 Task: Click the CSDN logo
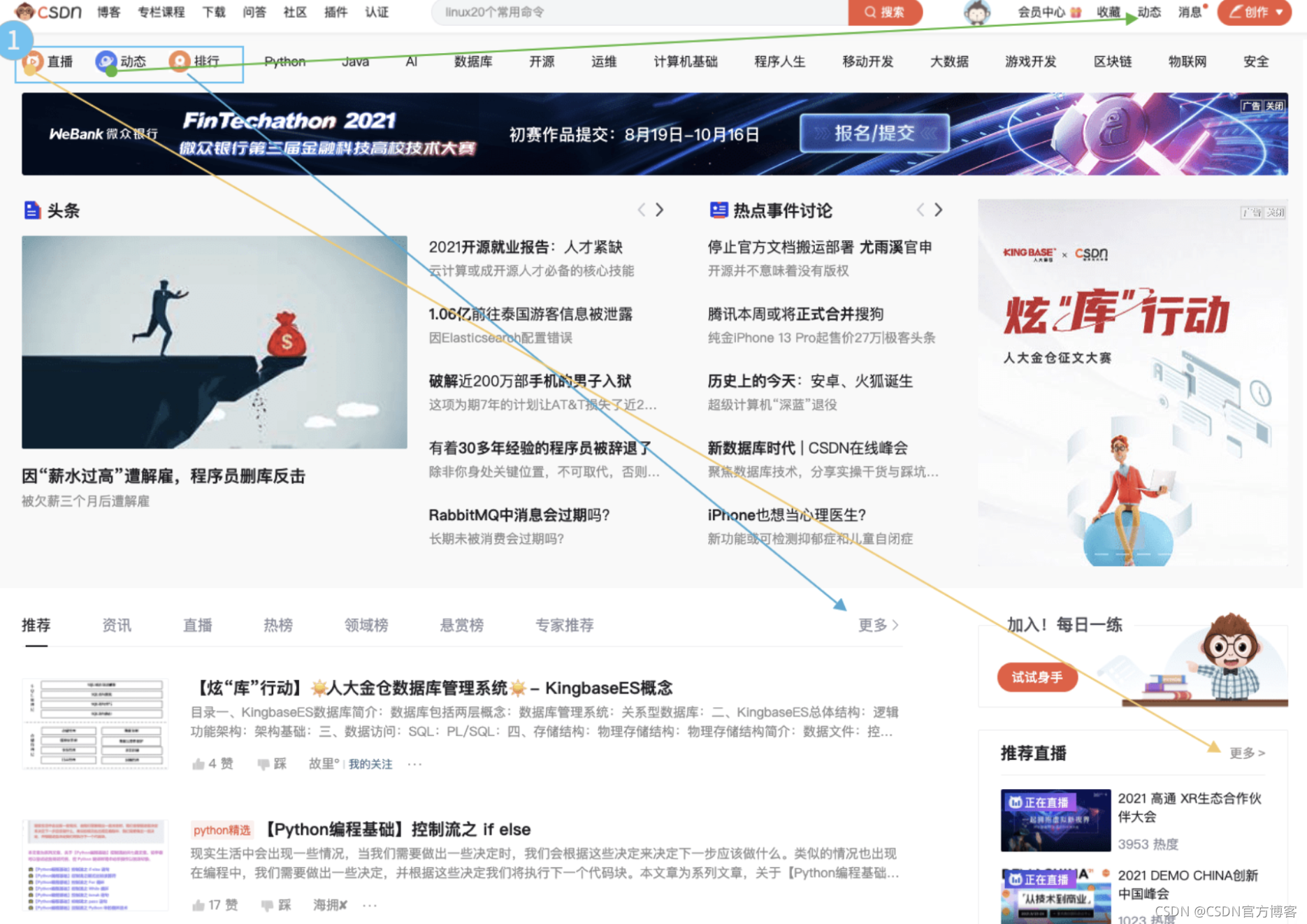[x=48, y=12]
